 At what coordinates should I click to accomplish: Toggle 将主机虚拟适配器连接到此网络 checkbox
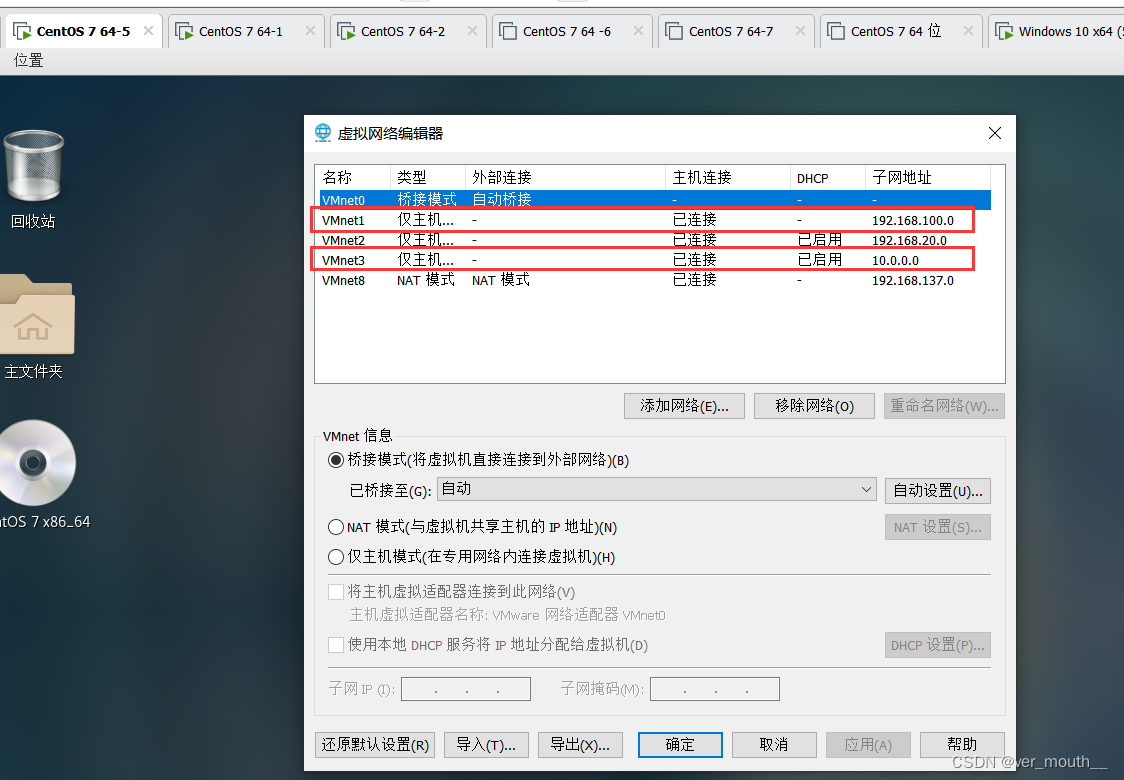[335, 592]
